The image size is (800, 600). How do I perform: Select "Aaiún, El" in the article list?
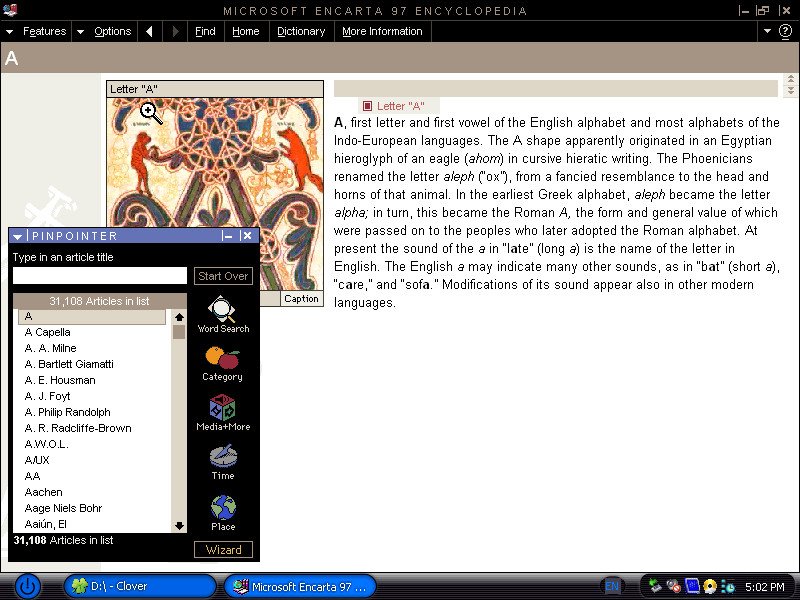[45, 524]
